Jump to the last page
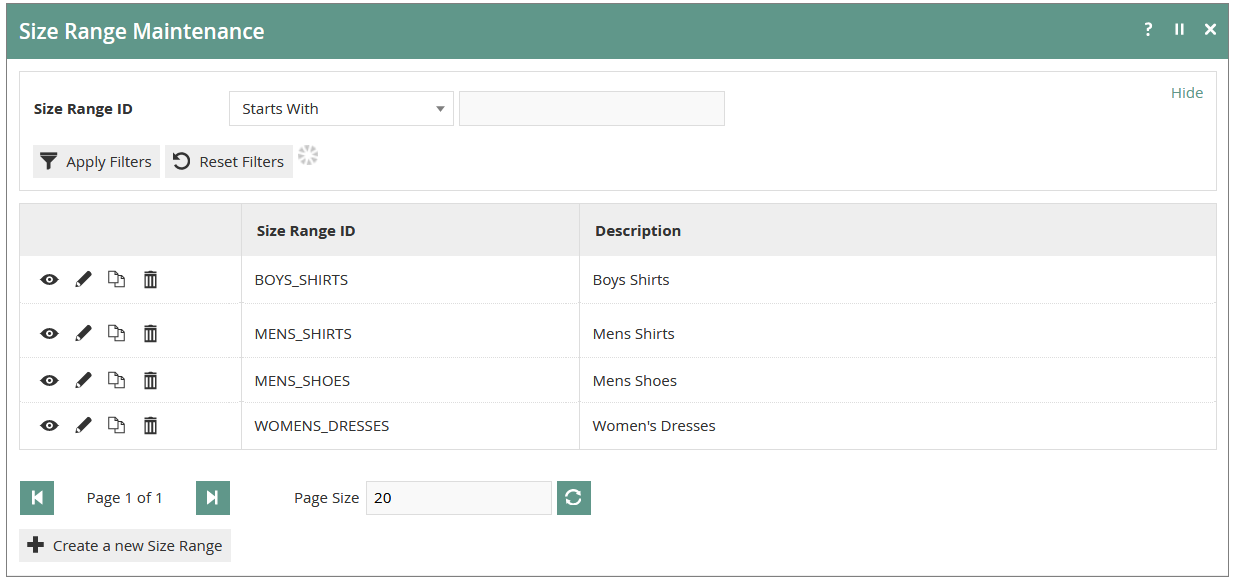This screenshot has height=580, width=1233. tap(213, 498)
